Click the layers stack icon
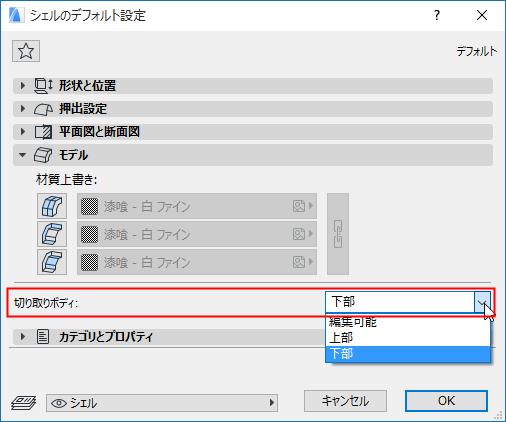This screenshot has width=506, height=422. coord(24,403)
